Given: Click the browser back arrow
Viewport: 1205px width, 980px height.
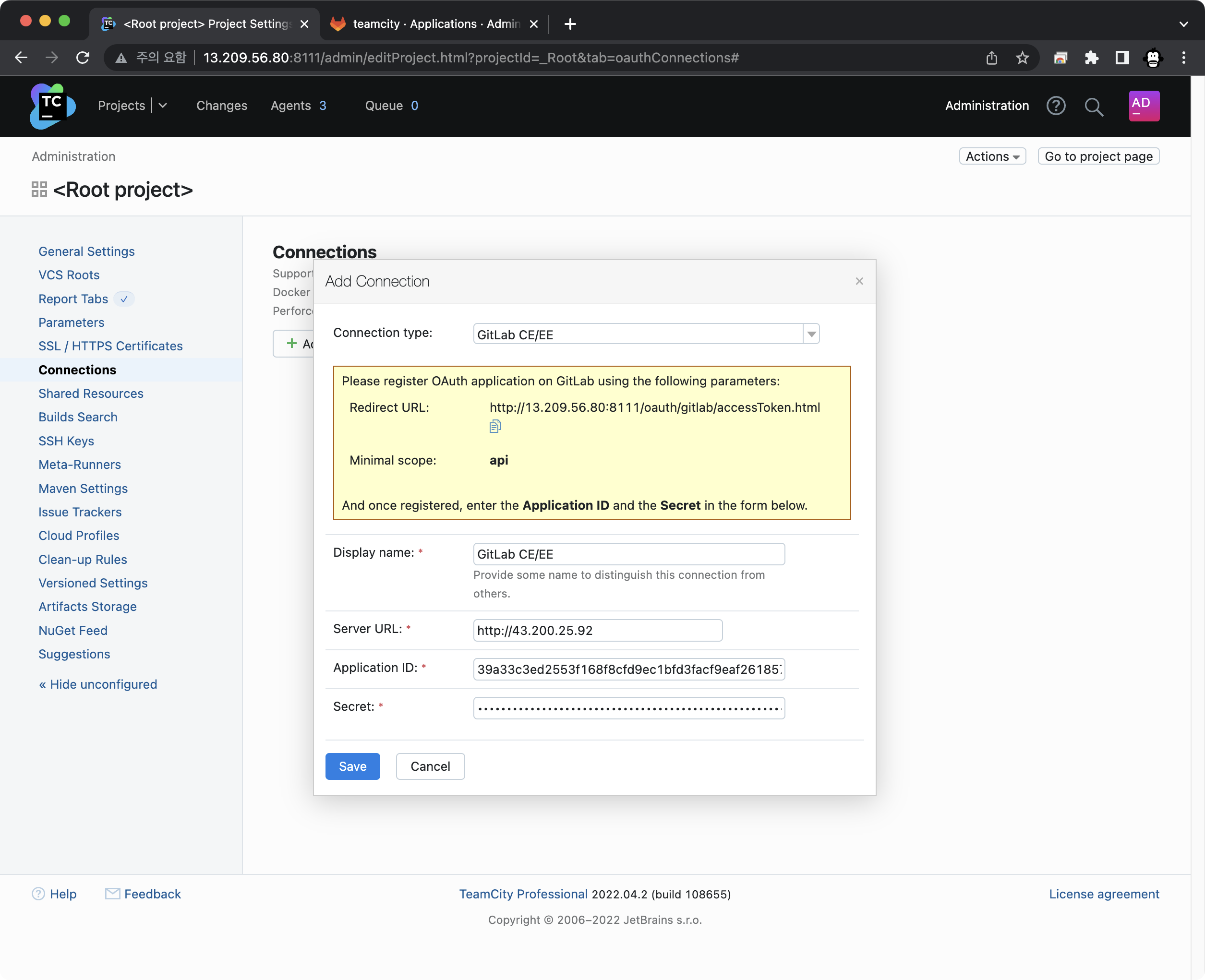Looking at the screenshot, I should coord(21,58).
